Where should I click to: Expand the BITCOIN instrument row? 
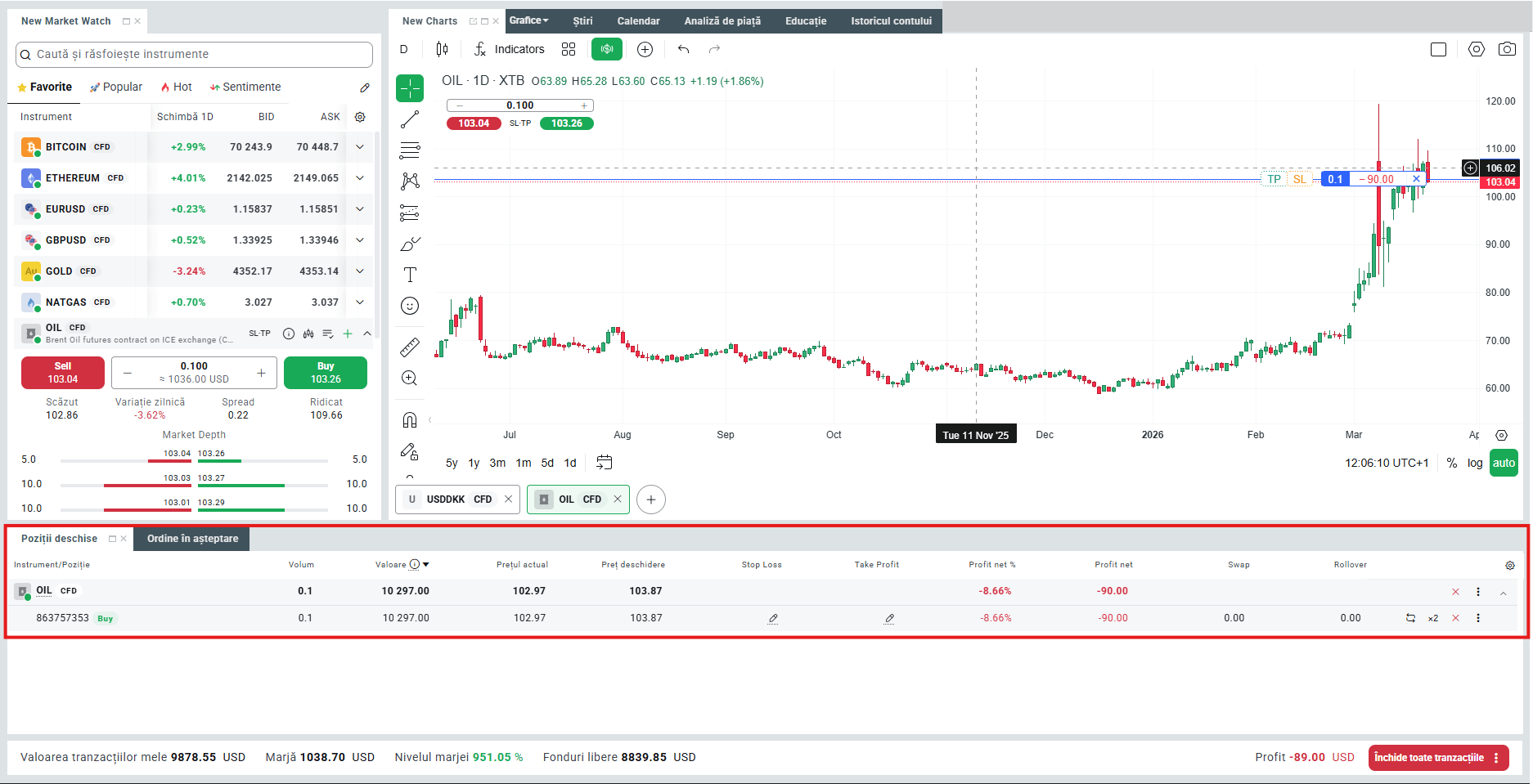[360, 147]
